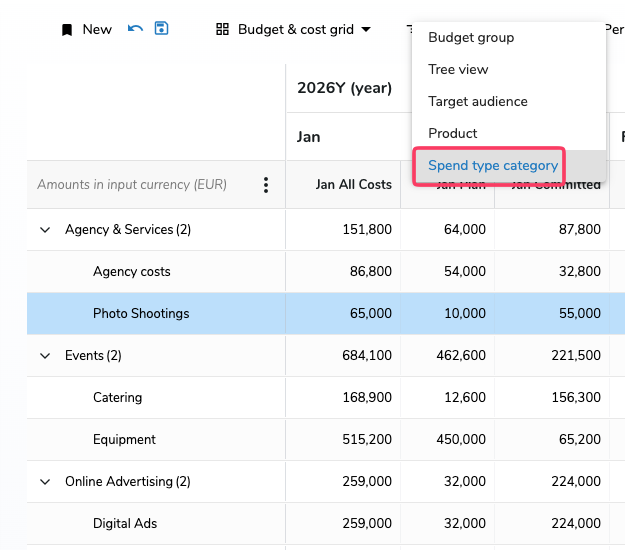Screen dimensions: 625x550
Task: Click the 168,900 Catering cell
Action: coord(344,397)
